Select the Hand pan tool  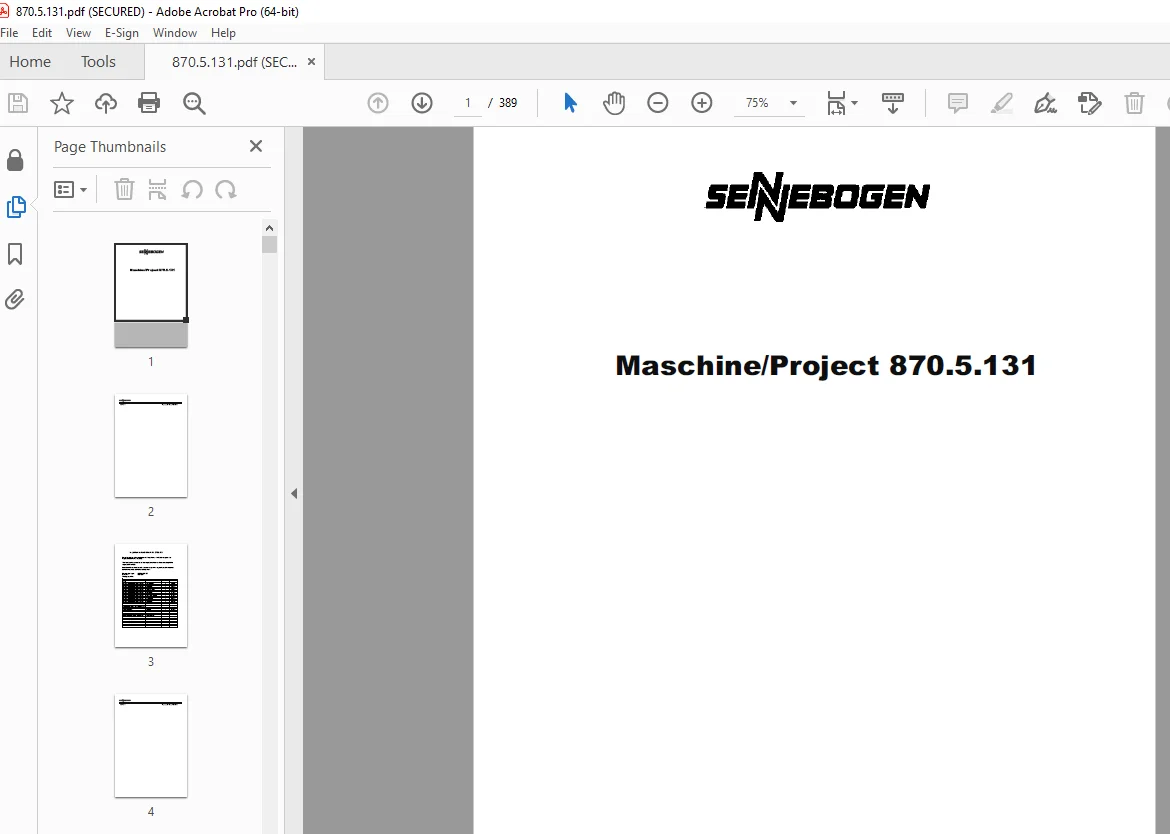[x=614, y=103]
